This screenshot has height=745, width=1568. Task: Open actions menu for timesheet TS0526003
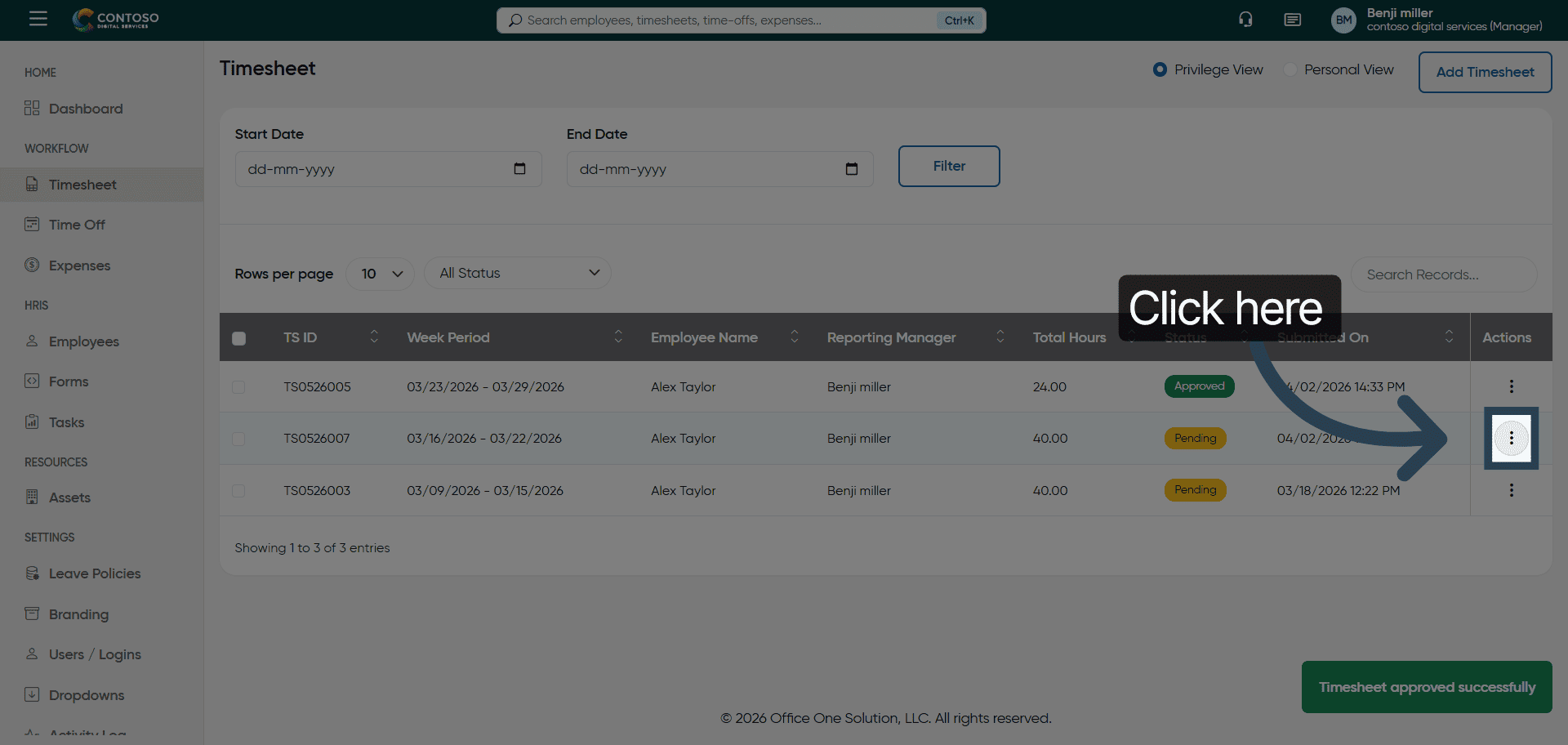(1511, 490)
